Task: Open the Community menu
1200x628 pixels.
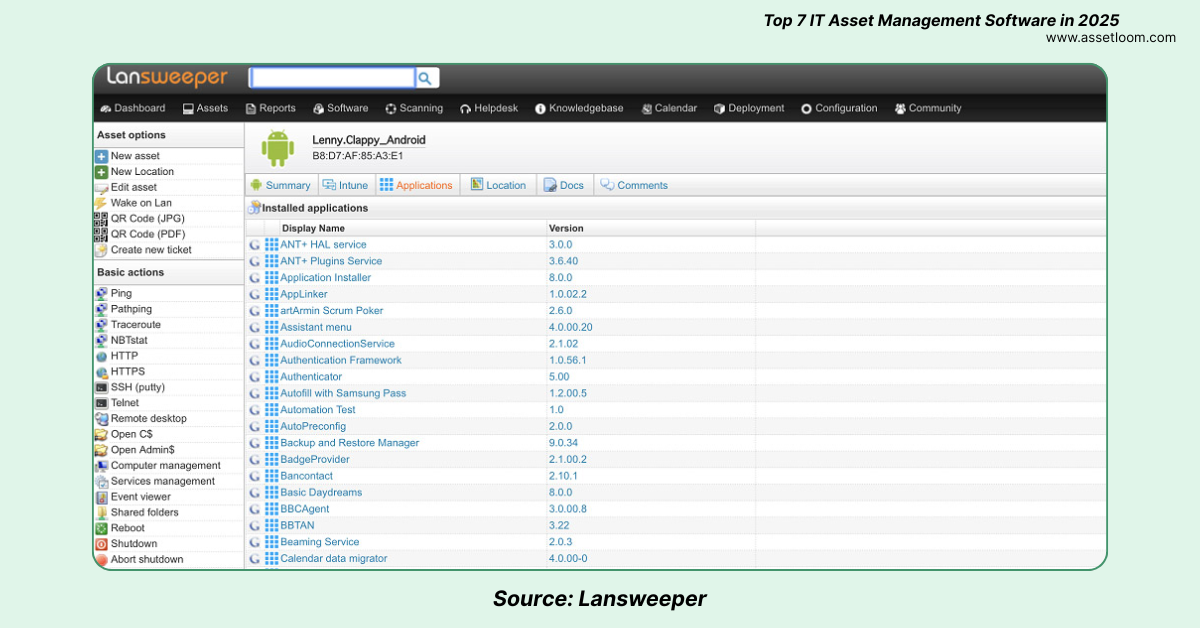Action: (928, 108)
